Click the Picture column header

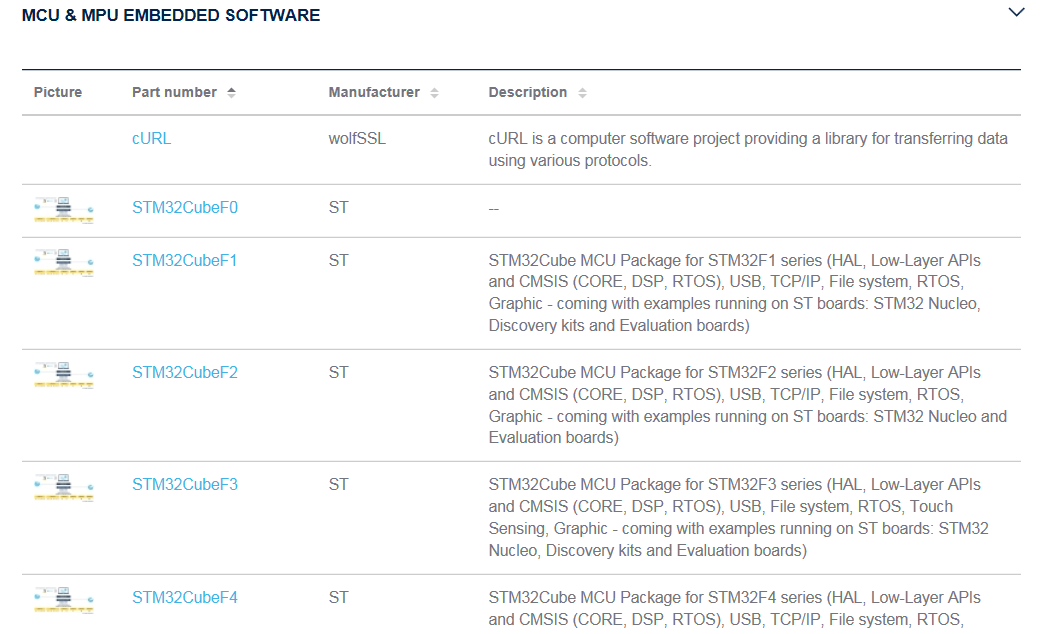pos(58,92)
